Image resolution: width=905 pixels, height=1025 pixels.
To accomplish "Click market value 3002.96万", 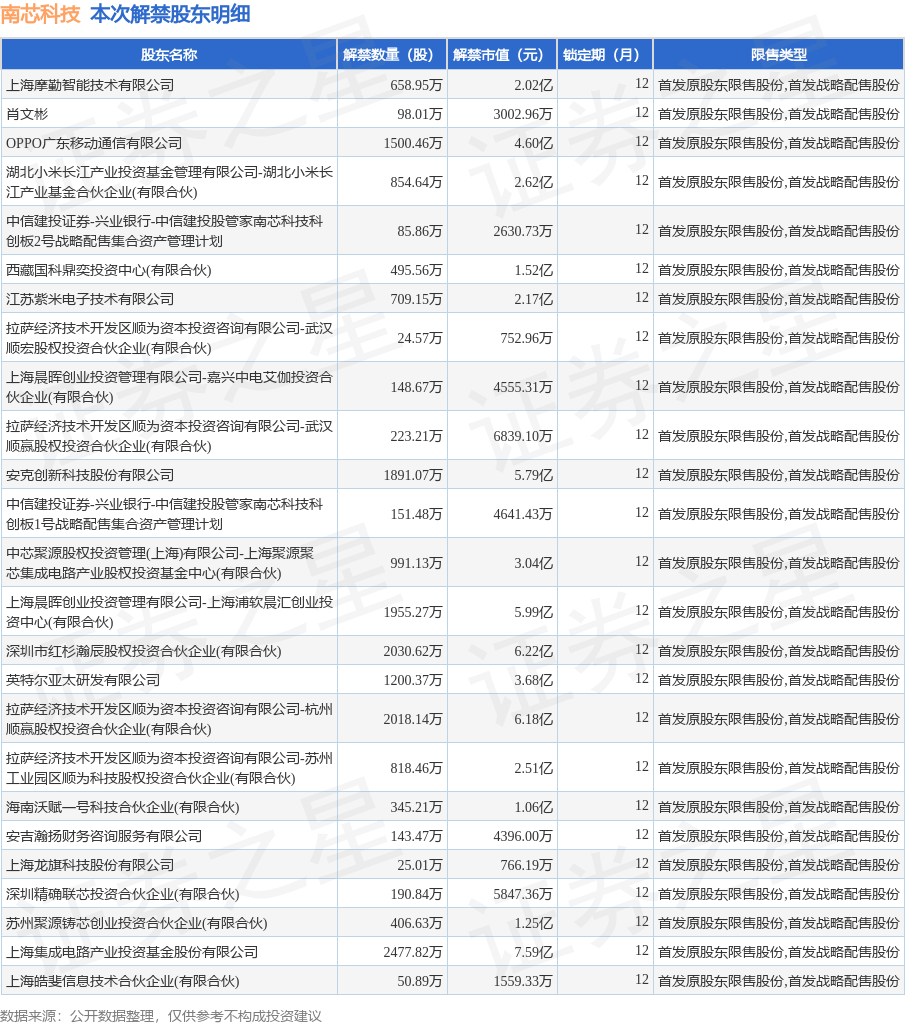I will click(x=522, y=114).
